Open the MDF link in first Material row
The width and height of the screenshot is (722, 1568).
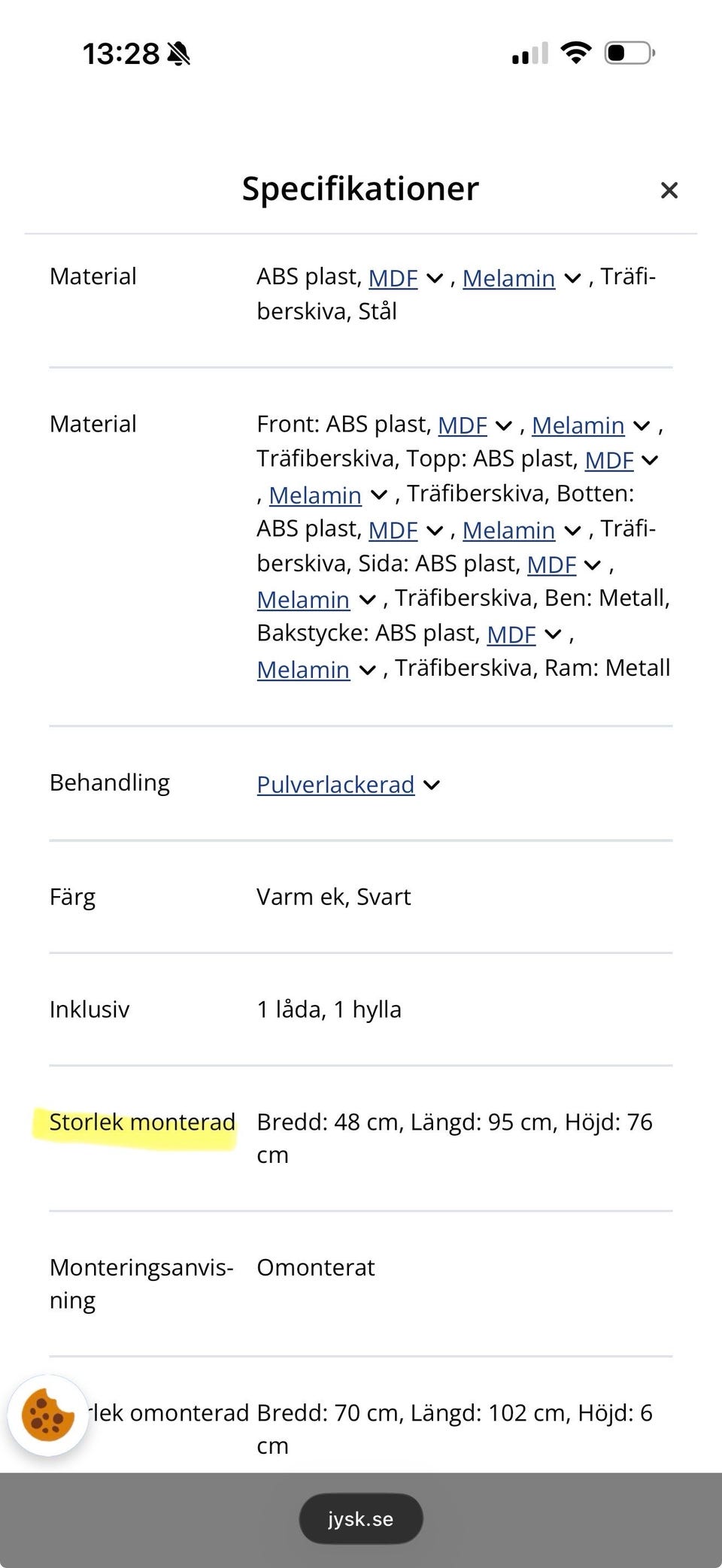pyautogui.click(x=393, y=278)
